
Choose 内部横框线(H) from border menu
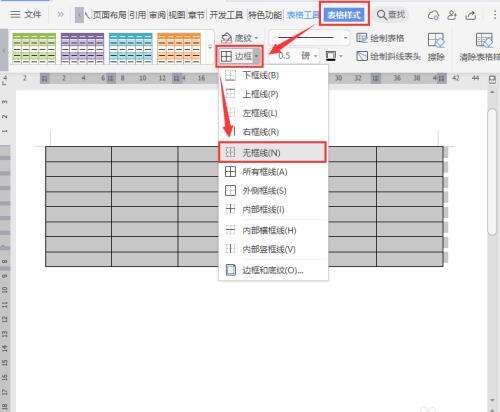(x=273, y=230)
